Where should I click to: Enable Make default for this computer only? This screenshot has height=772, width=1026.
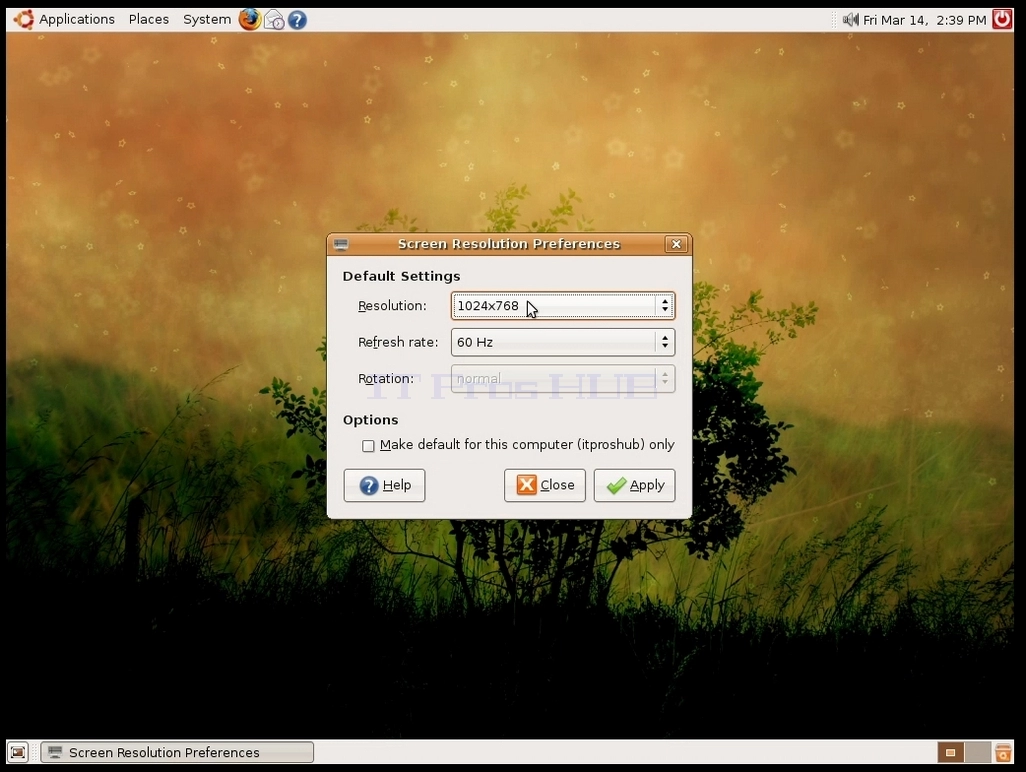click(x=368, y=446)
